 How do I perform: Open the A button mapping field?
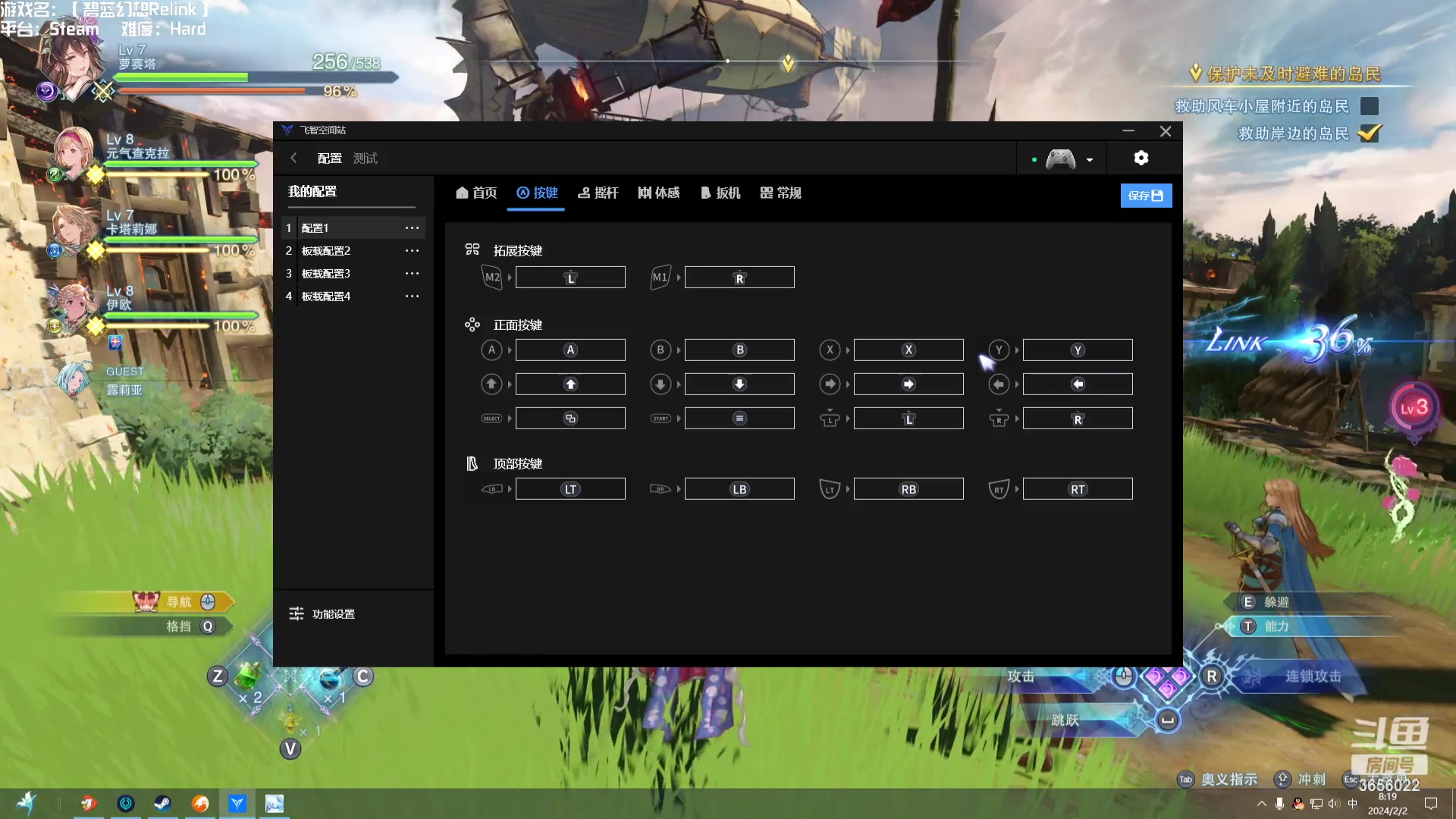(x=570, y=350)
